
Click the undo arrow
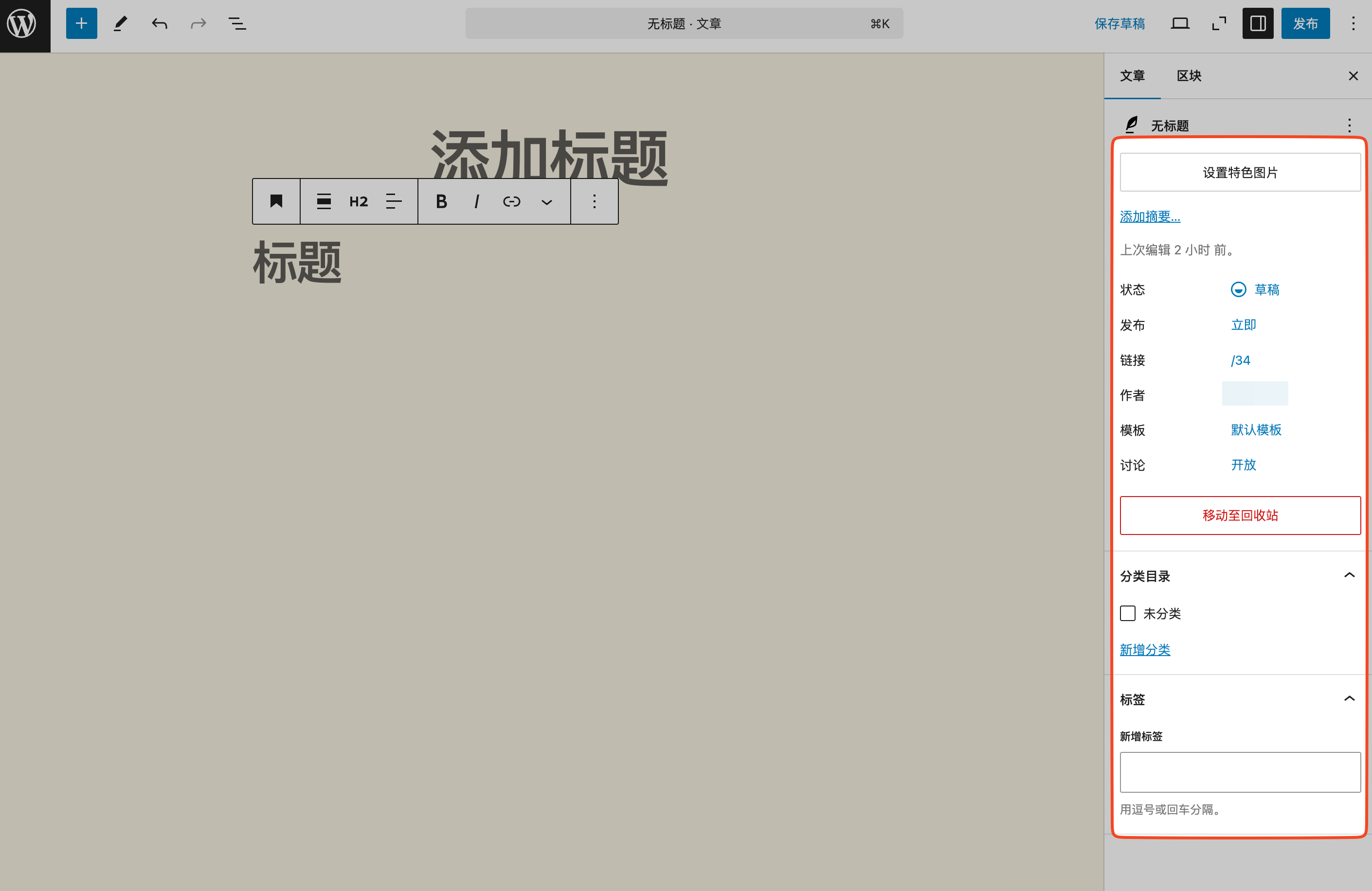(159, 24)
